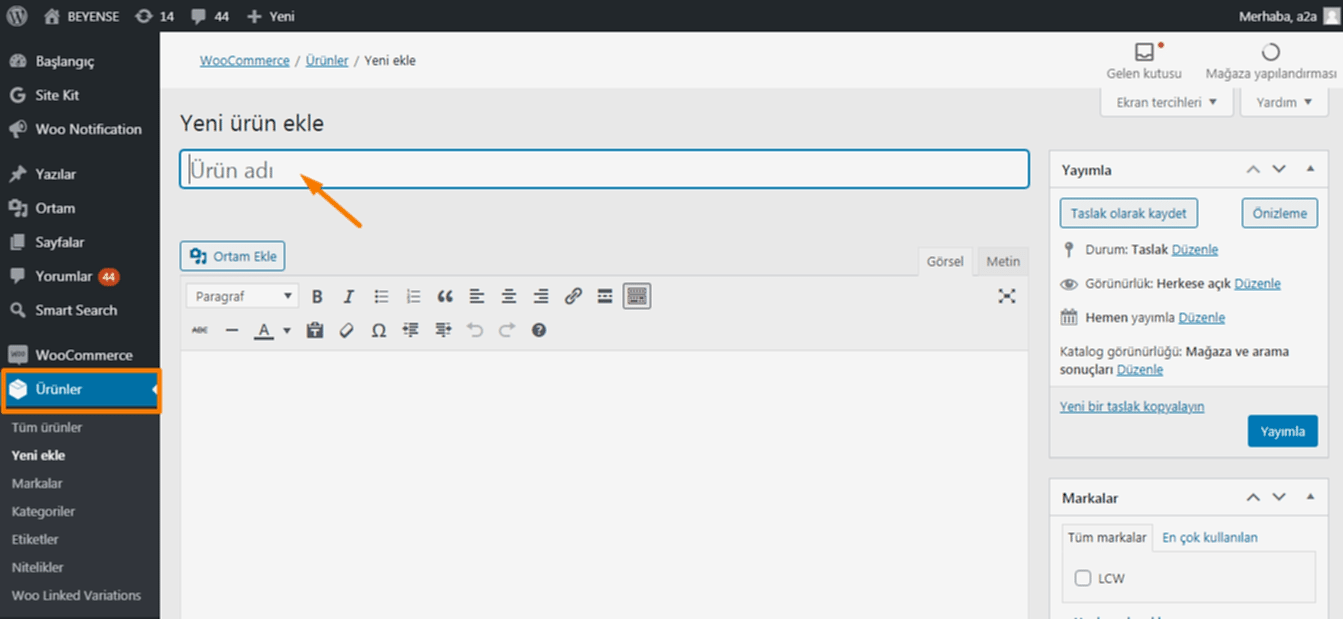Open the Gelen kutusu inbox icon
This screenshot has width=1343, height=619.
[x=1144, y=61]
